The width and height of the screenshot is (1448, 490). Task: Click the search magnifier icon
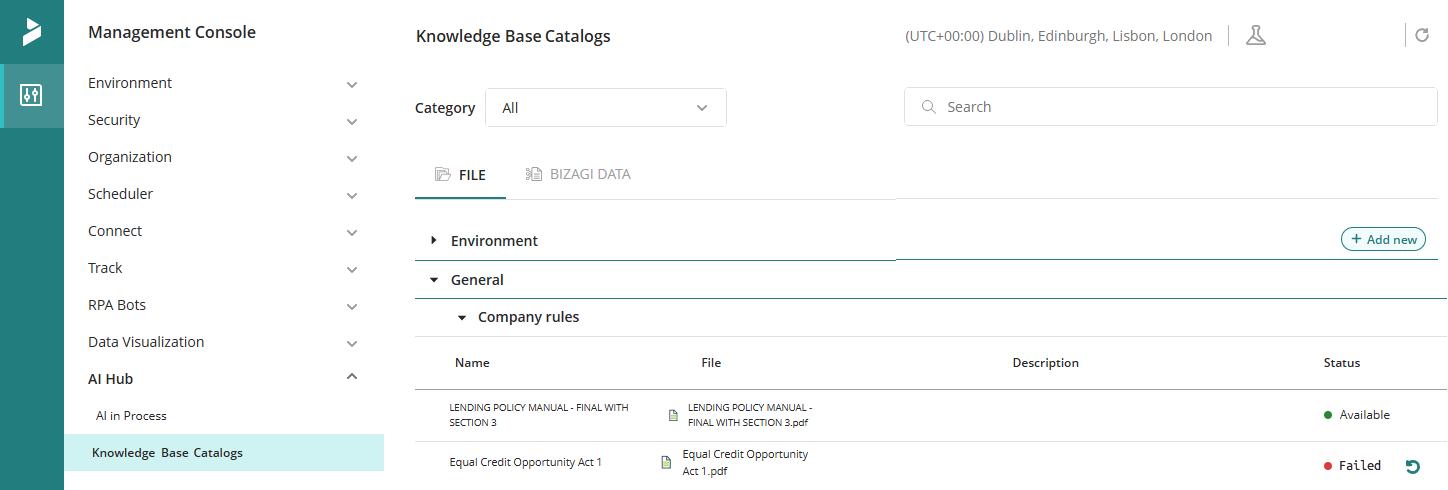tap(928, 107)
